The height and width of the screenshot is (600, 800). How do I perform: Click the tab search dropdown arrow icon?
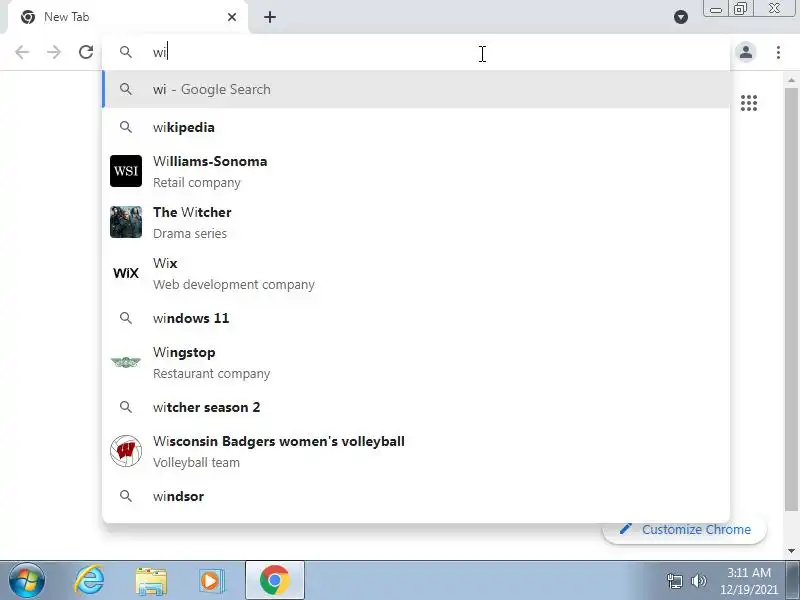click(x=681, y=17)
